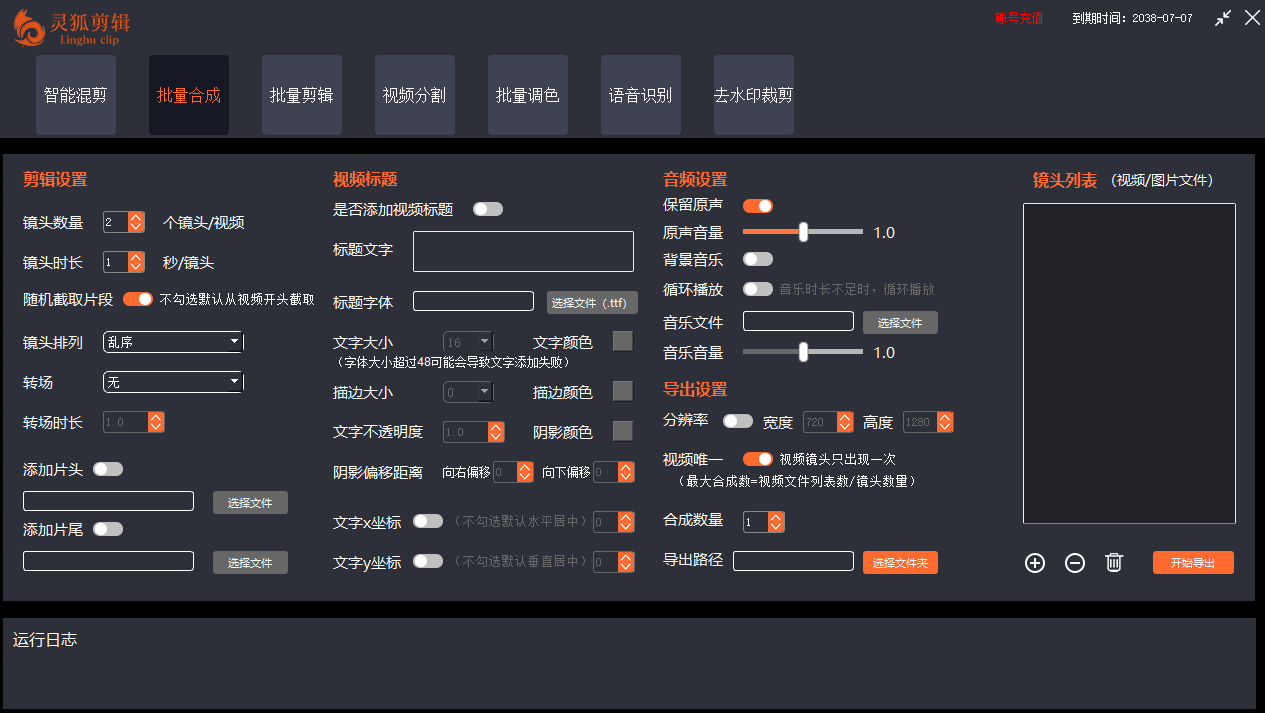Click the 账号充值 link

coord(1018,17)
